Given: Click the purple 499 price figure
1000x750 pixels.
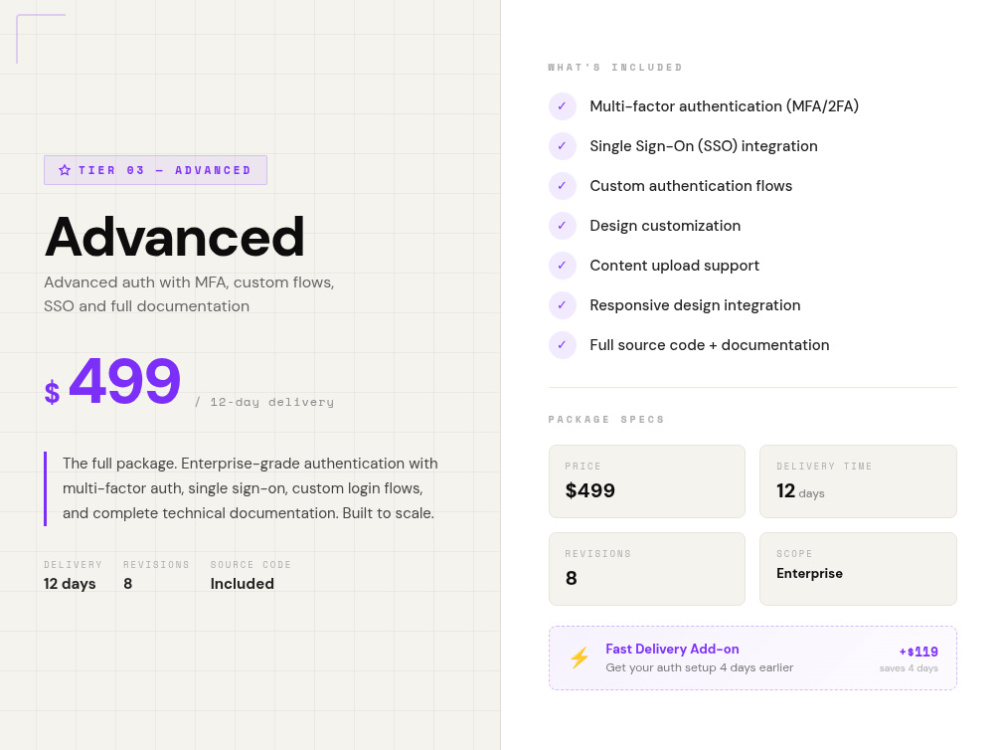Looking at the screenshot, I should [x=125, y=381].
